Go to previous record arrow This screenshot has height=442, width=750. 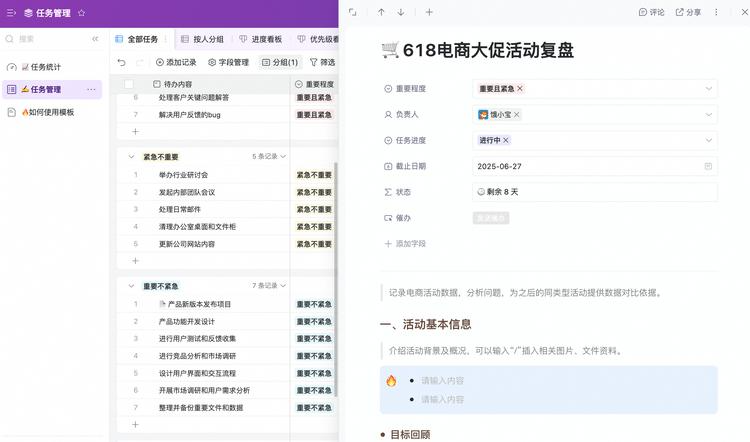381,12
